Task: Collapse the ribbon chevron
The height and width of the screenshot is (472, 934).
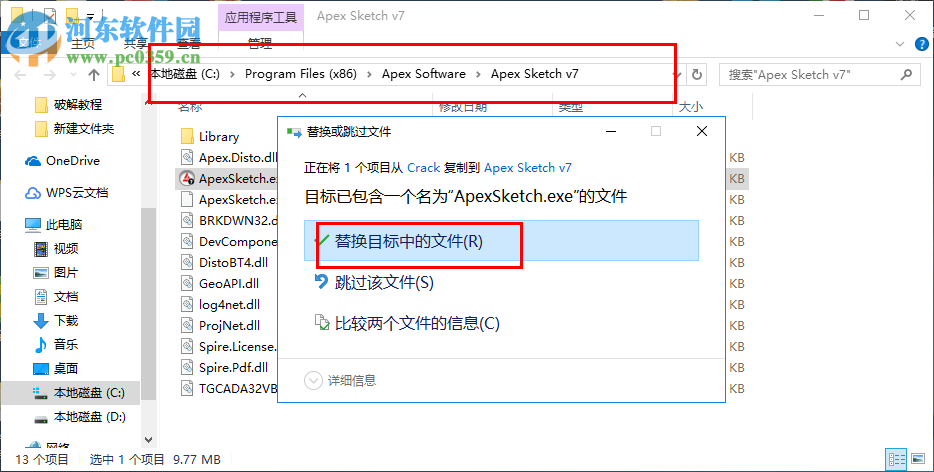Action: [900, 44]
